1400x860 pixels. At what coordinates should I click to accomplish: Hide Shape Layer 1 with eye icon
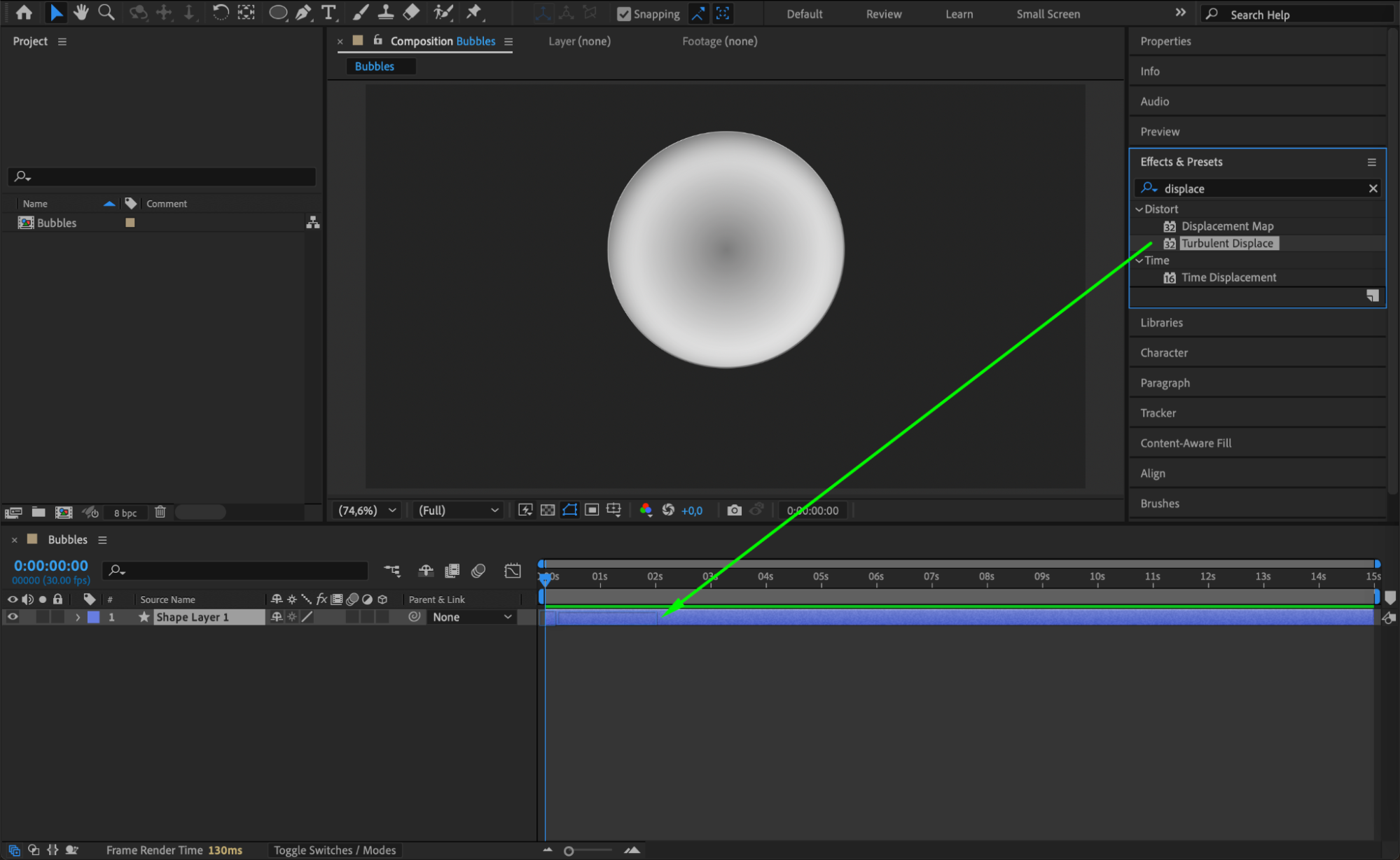tap(13, 617)
